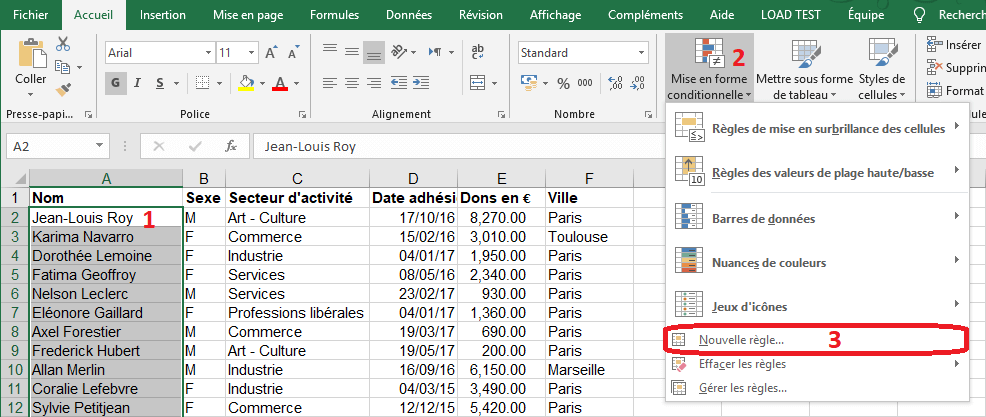Click the Insérer cells button
This screenshot has width=986, height=417.
953,45
